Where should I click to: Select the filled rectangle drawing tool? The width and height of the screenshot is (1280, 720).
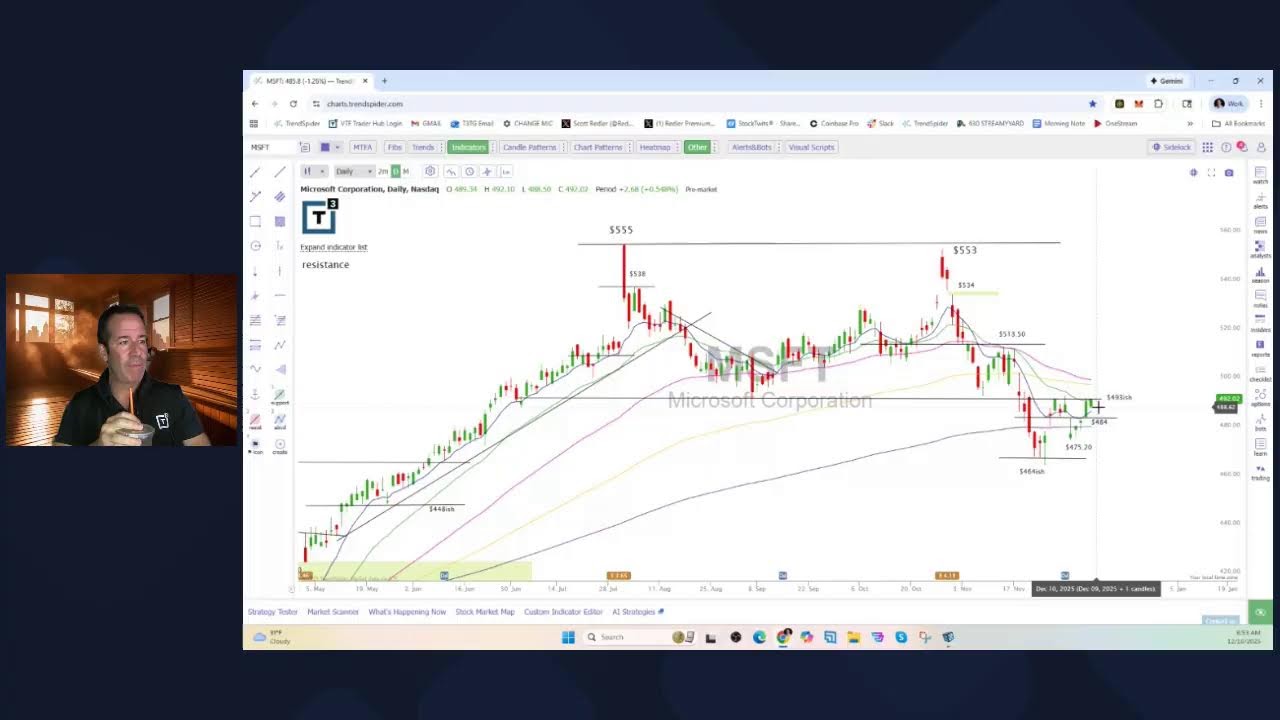[280, 221]
